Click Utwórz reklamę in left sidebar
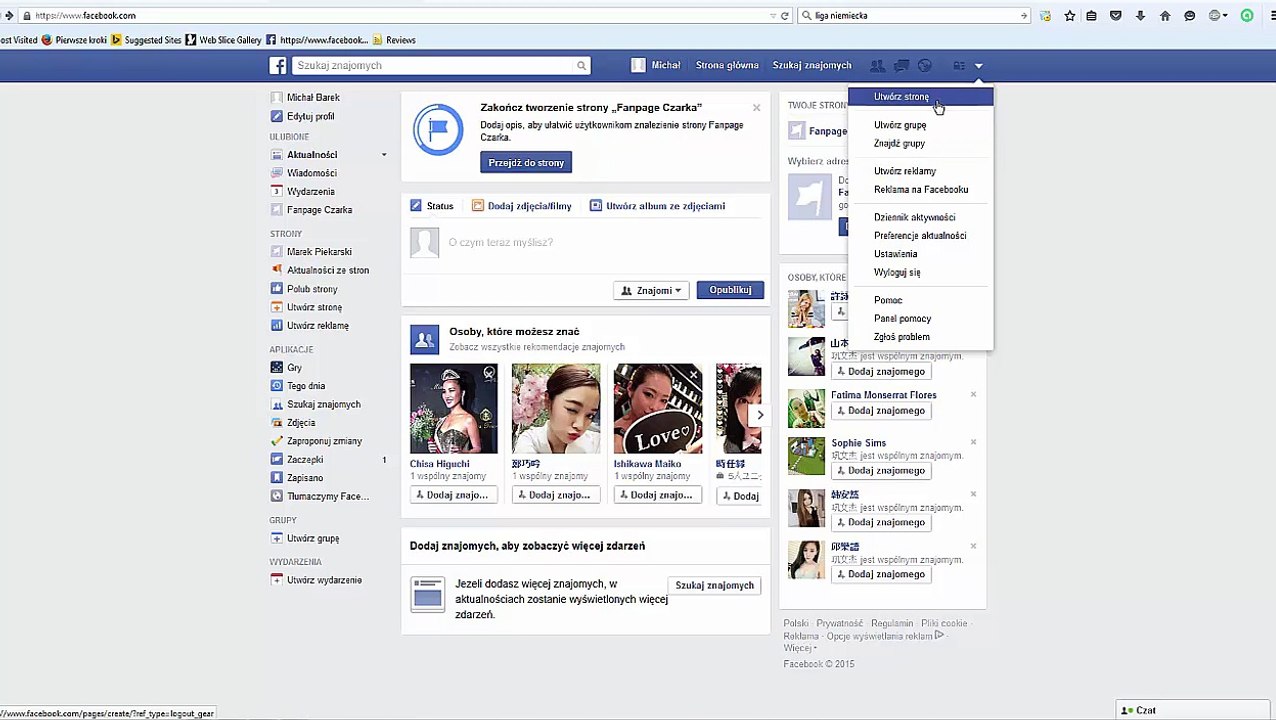The image size is (1276, 720). click(318, 326)
